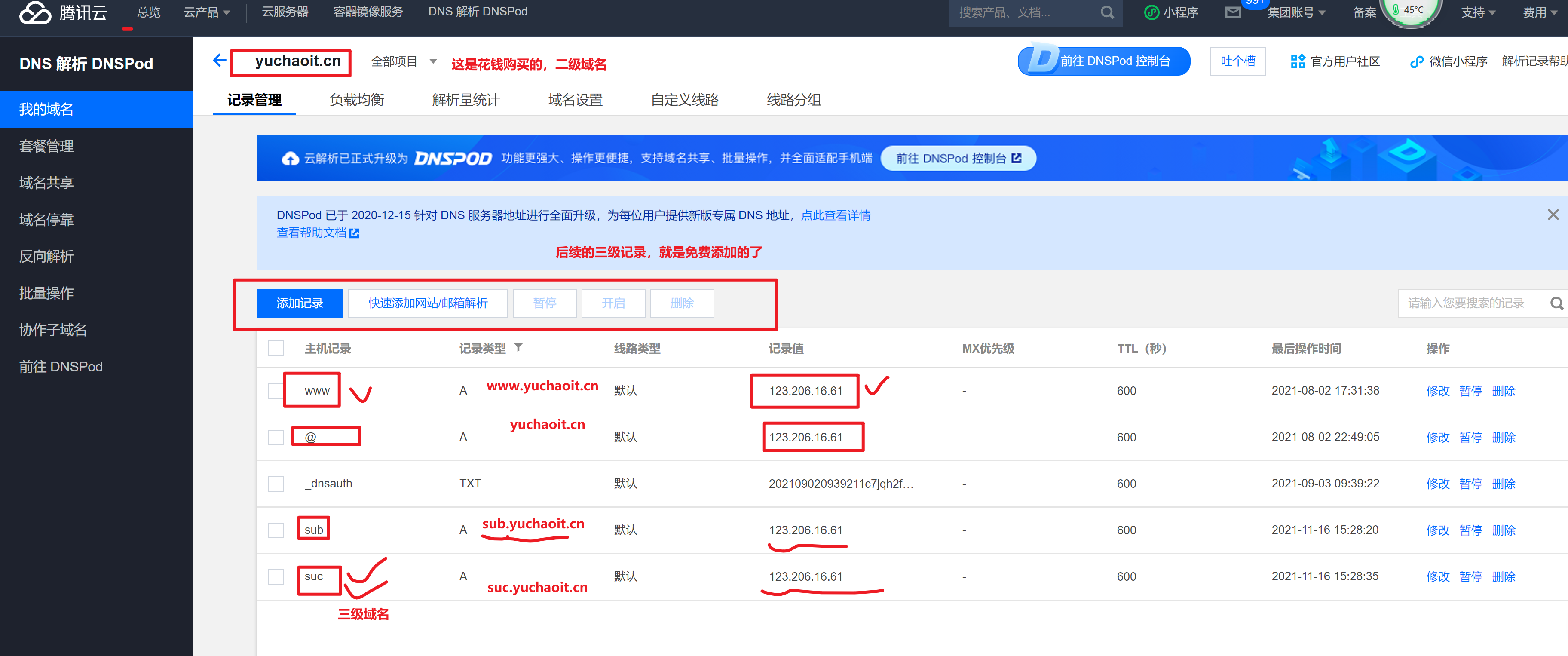Open the 小程序 mini program icon
1568x656 pixels.
pos(1151,12)
